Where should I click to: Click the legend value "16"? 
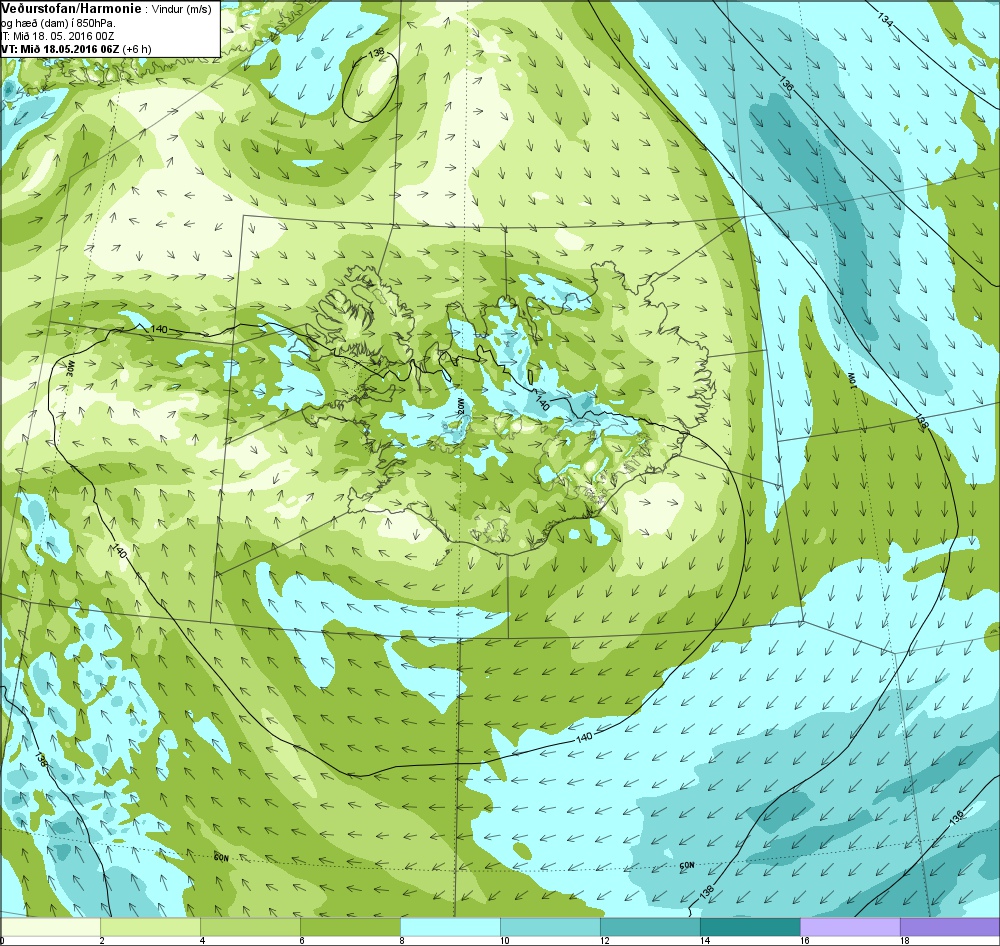805,940
